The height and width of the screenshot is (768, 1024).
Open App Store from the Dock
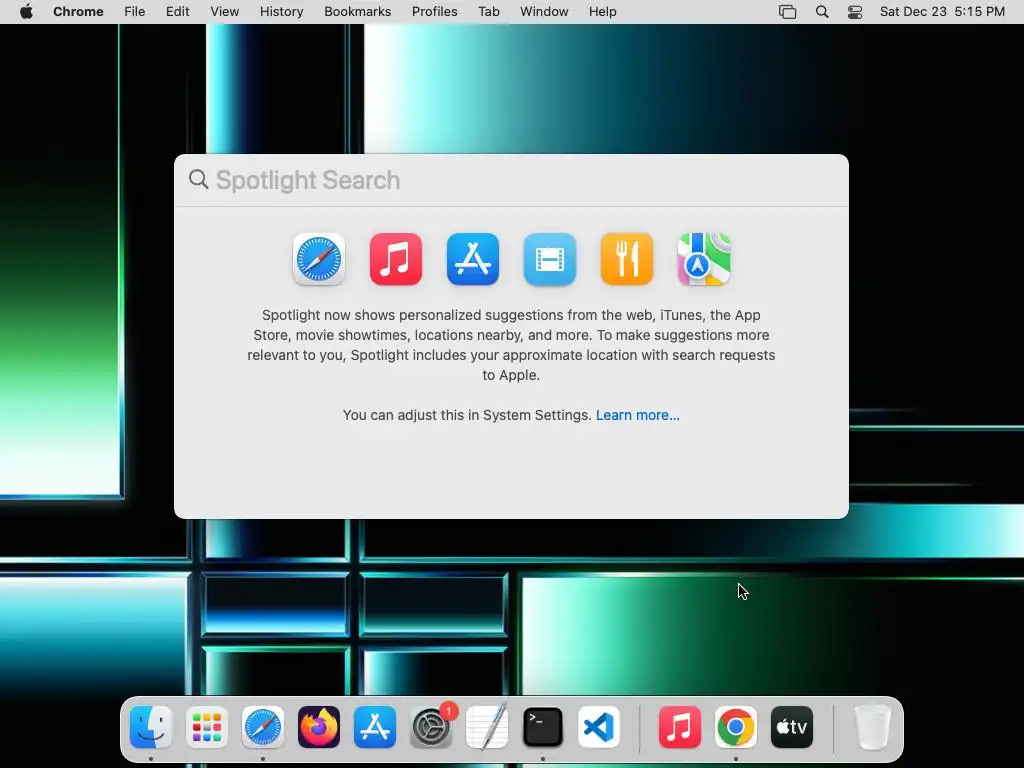click(375, 727)
